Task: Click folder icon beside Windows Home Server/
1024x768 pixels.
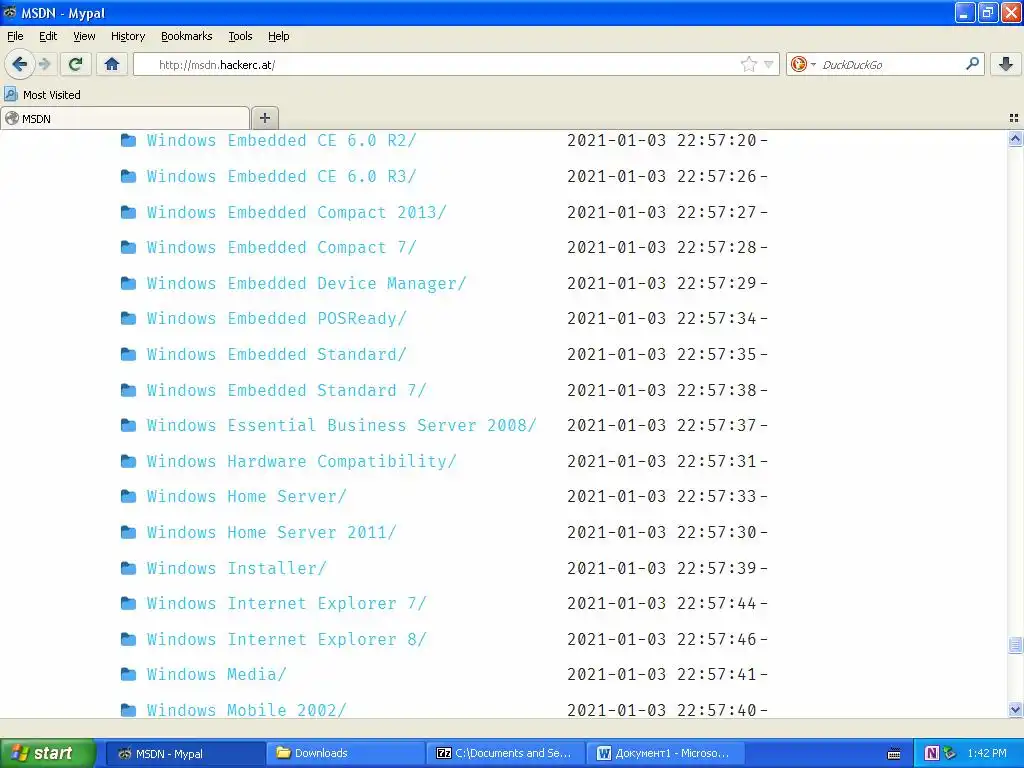Action: coord(129,496)
